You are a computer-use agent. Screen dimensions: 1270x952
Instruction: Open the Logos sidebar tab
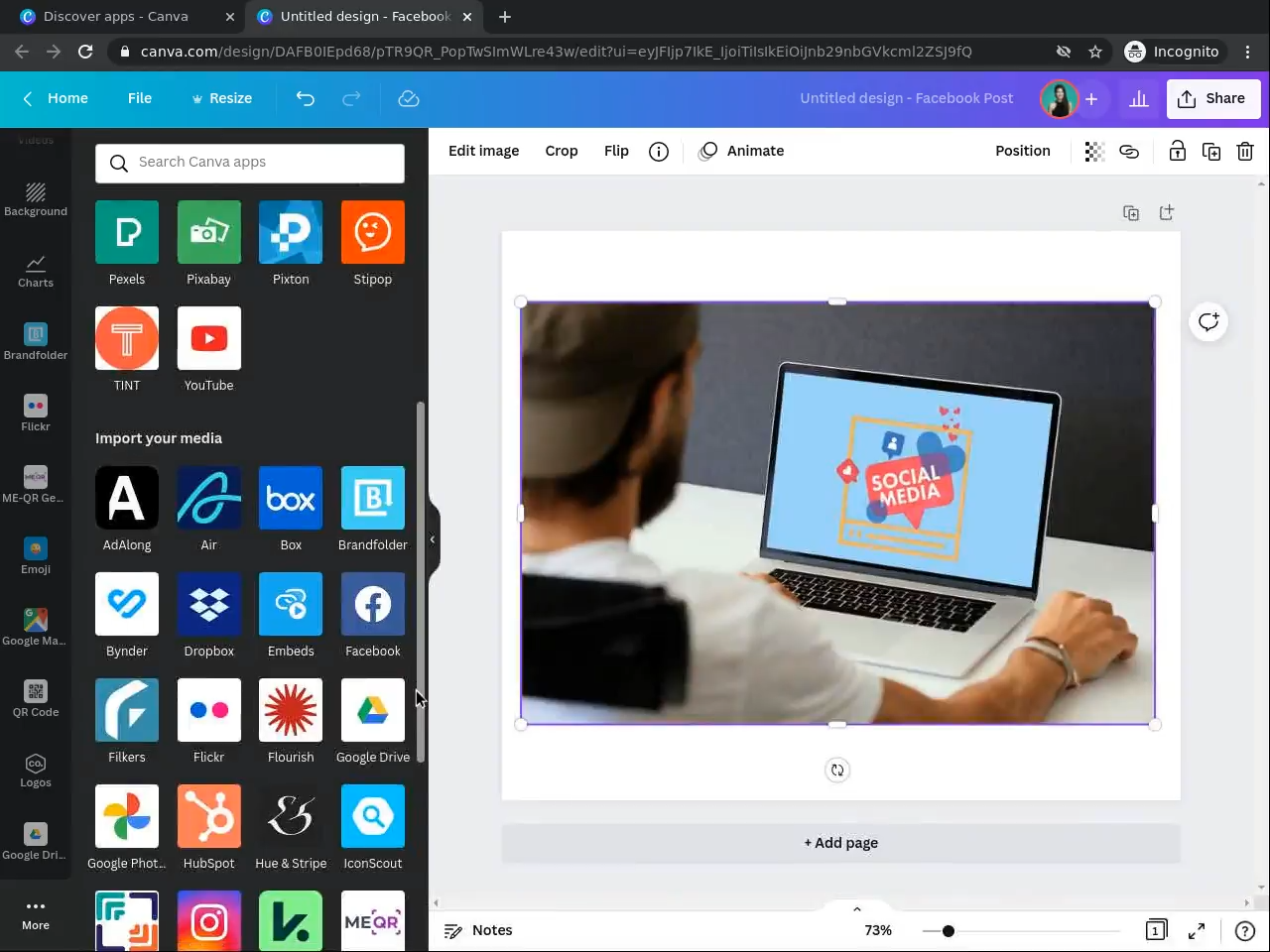coord(36,771)
